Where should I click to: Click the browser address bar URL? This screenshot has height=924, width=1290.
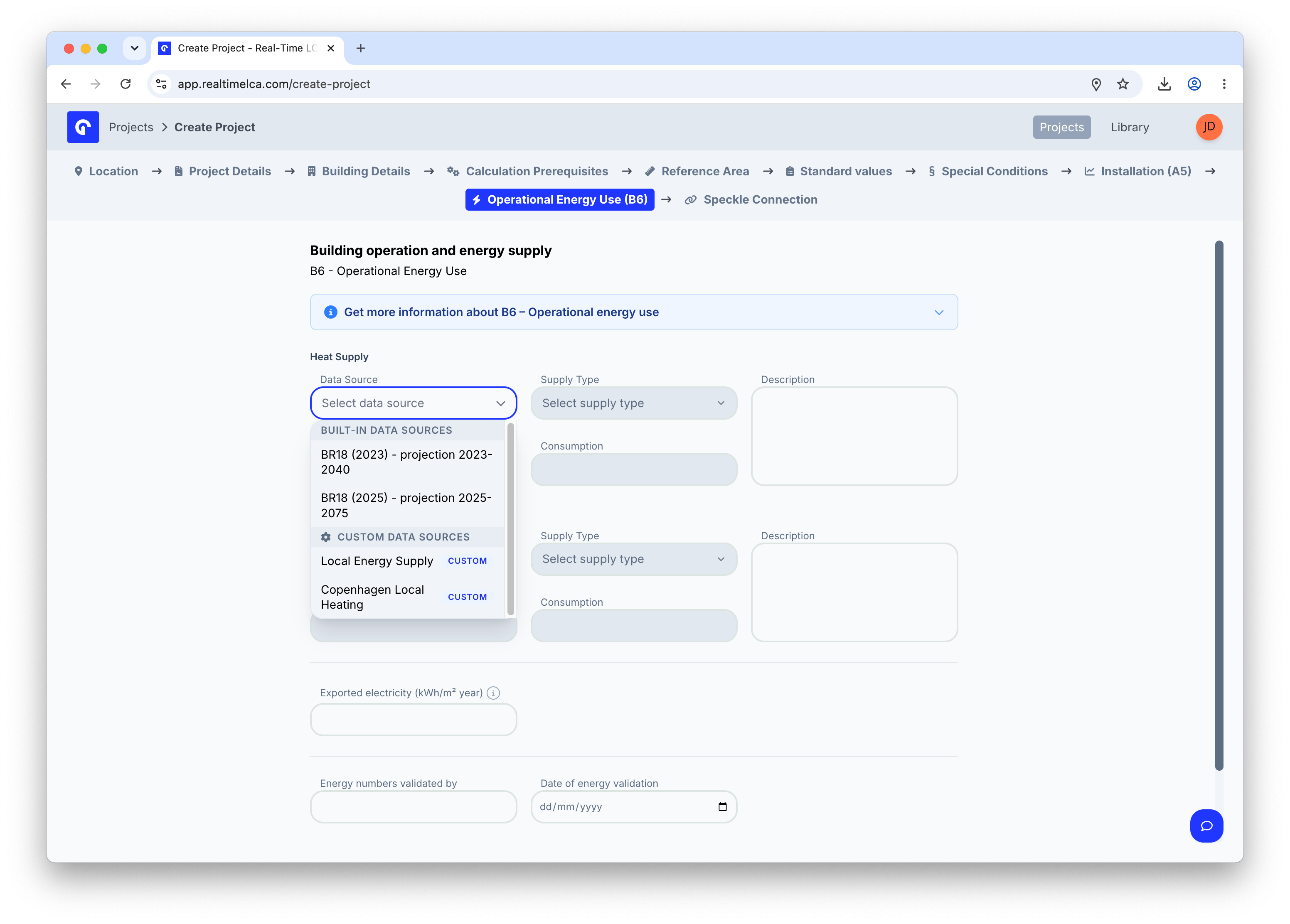click(273, 84)
